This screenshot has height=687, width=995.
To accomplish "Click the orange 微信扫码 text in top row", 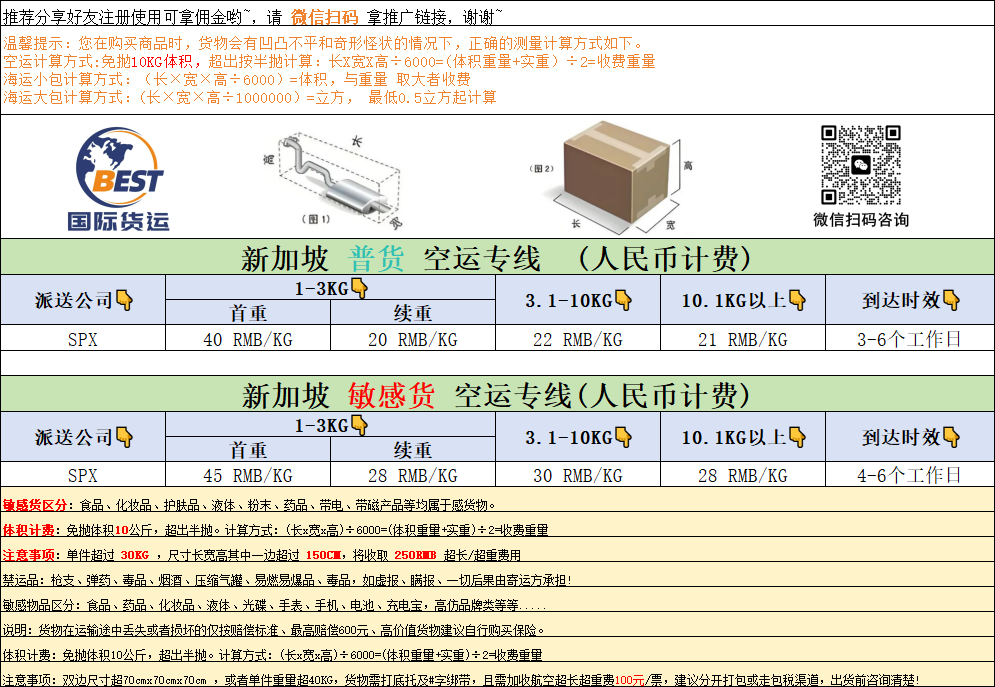I will [x=324, y=15].
